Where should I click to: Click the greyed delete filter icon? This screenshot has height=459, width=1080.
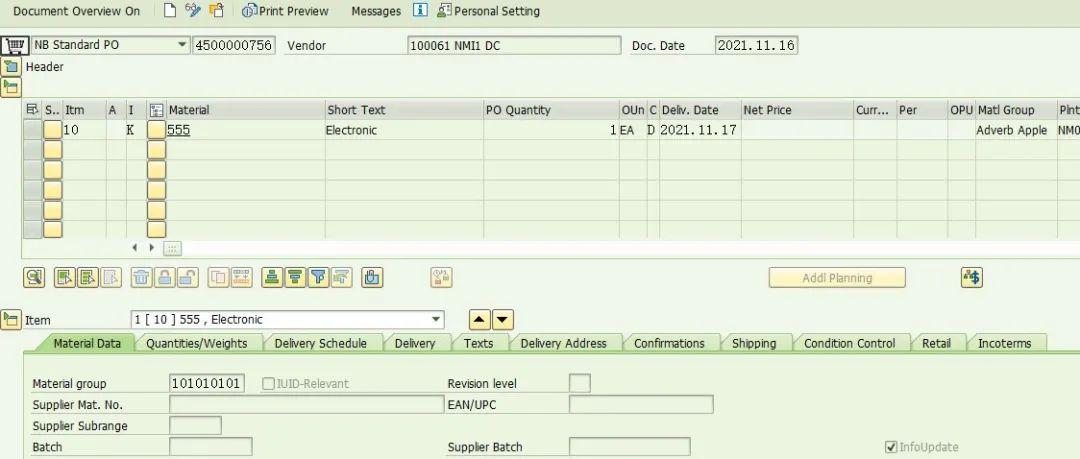pyautogui.click(x=342, y=278)
